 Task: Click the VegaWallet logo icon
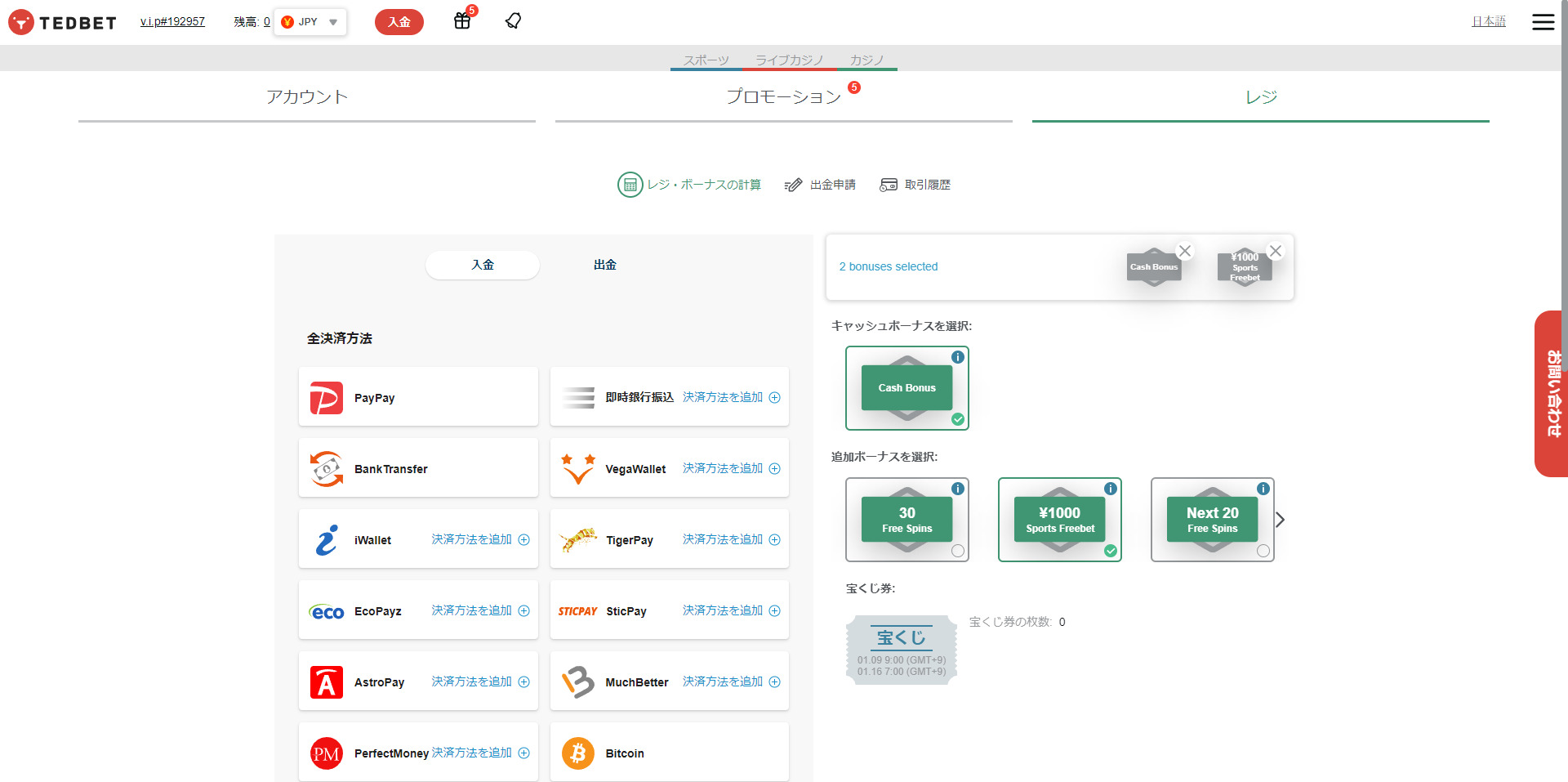(577, 469)
